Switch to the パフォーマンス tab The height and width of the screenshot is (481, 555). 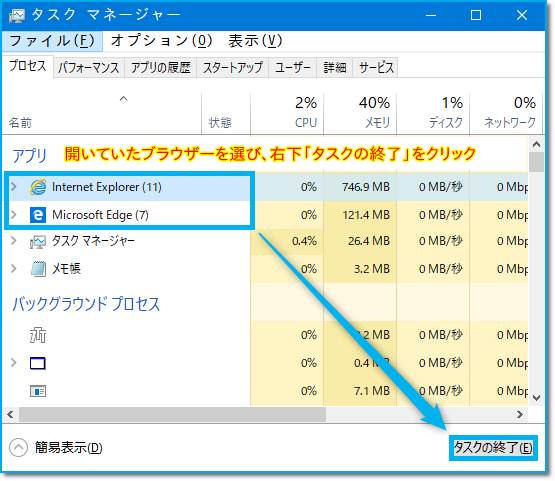88,68
